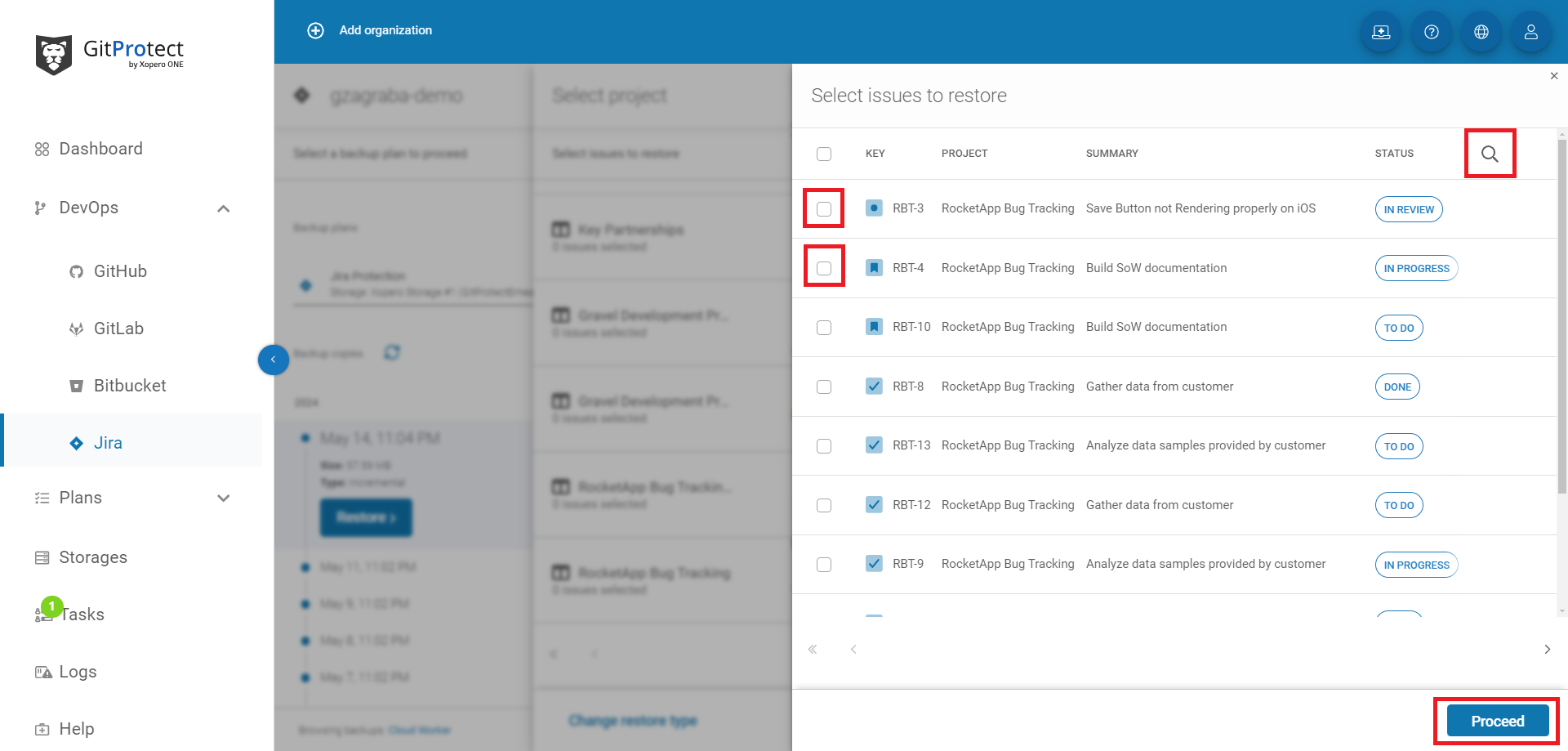Select the Bitbucket integration
Viewport: 1568px width, 751px height.
click(130, 385)
